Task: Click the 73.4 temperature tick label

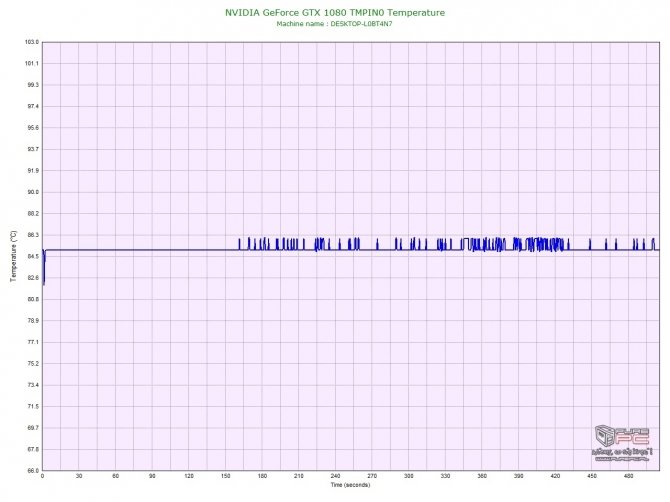Action: (33, 385)
